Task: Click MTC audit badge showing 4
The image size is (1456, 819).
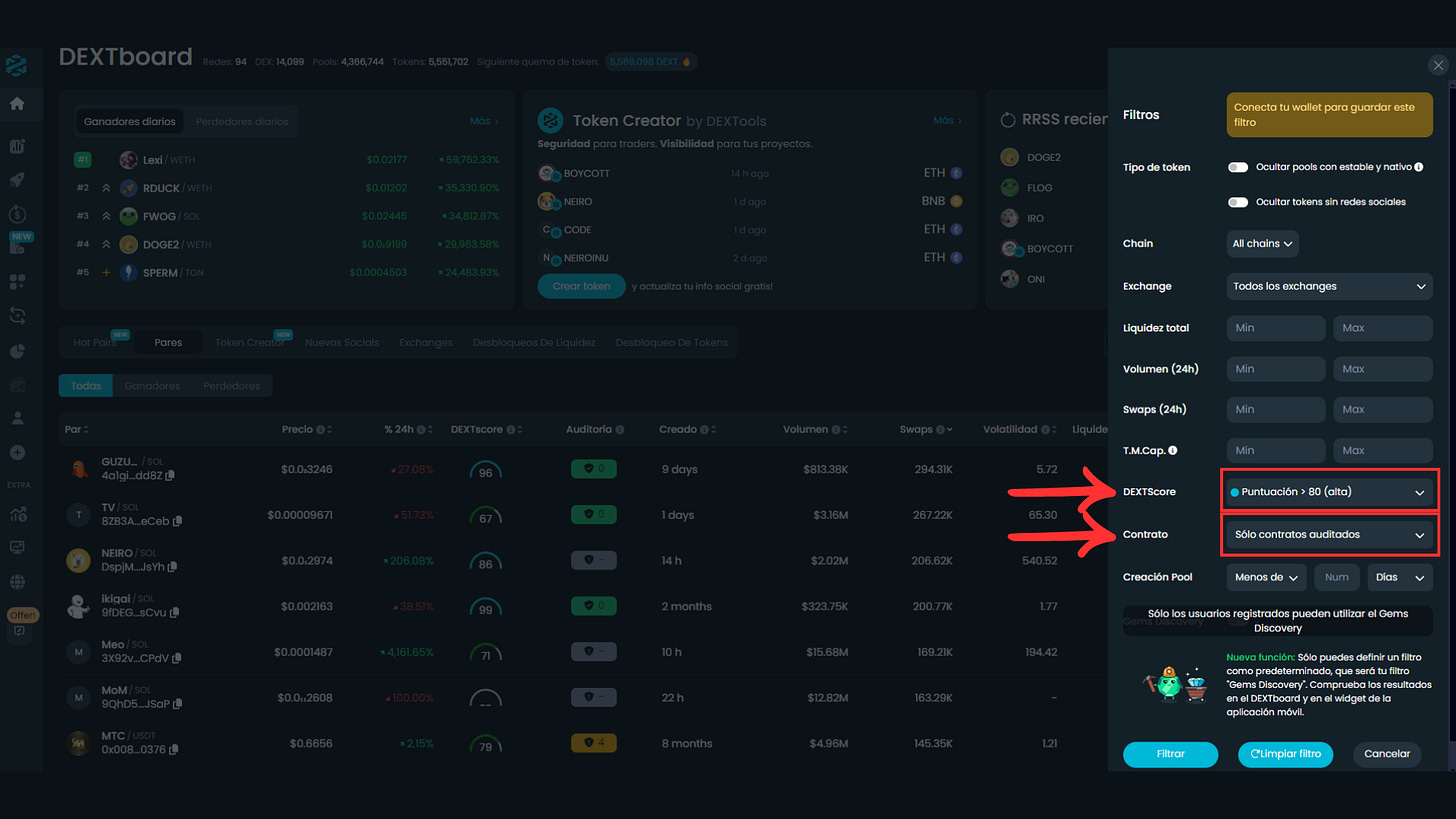Action: 594,743
